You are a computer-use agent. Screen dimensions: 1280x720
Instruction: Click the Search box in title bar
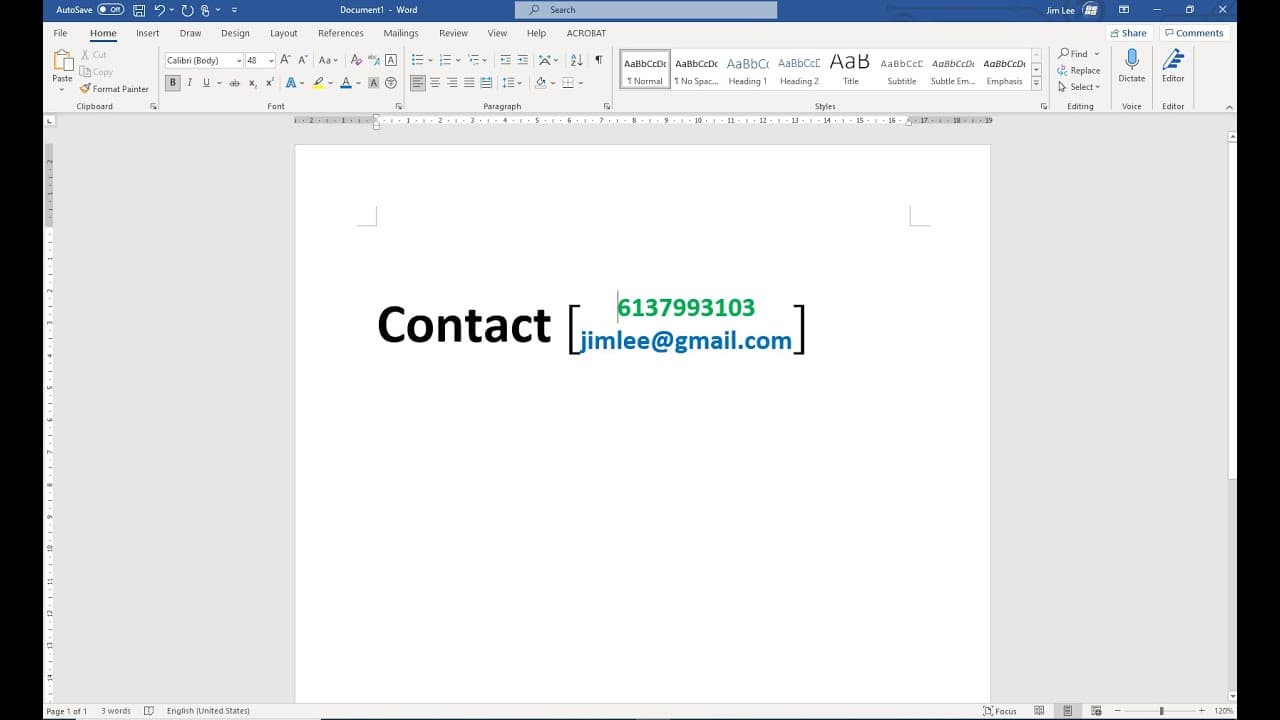click(646, 10)
